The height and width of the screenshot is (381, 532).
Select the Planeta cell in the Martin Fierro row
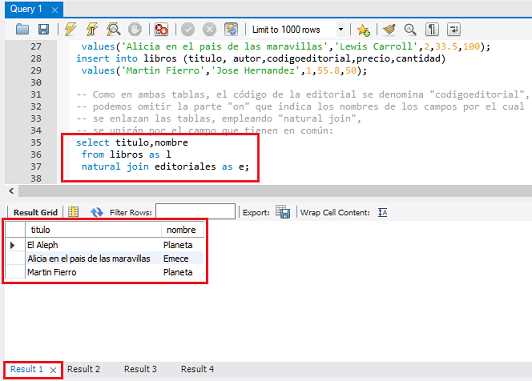183,272
